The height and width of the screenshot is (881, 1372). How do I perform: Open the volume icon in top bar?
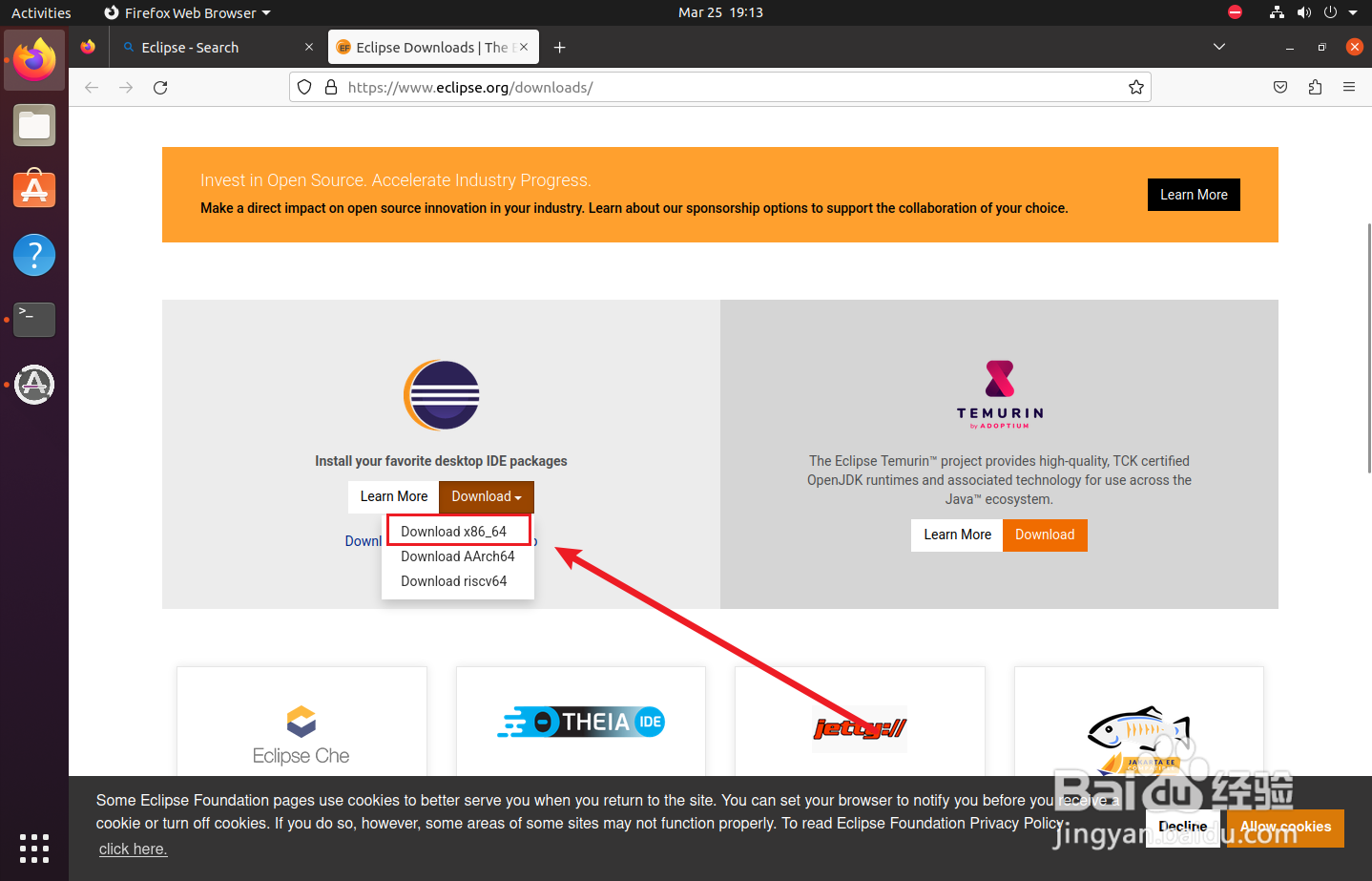(1304, 12)
